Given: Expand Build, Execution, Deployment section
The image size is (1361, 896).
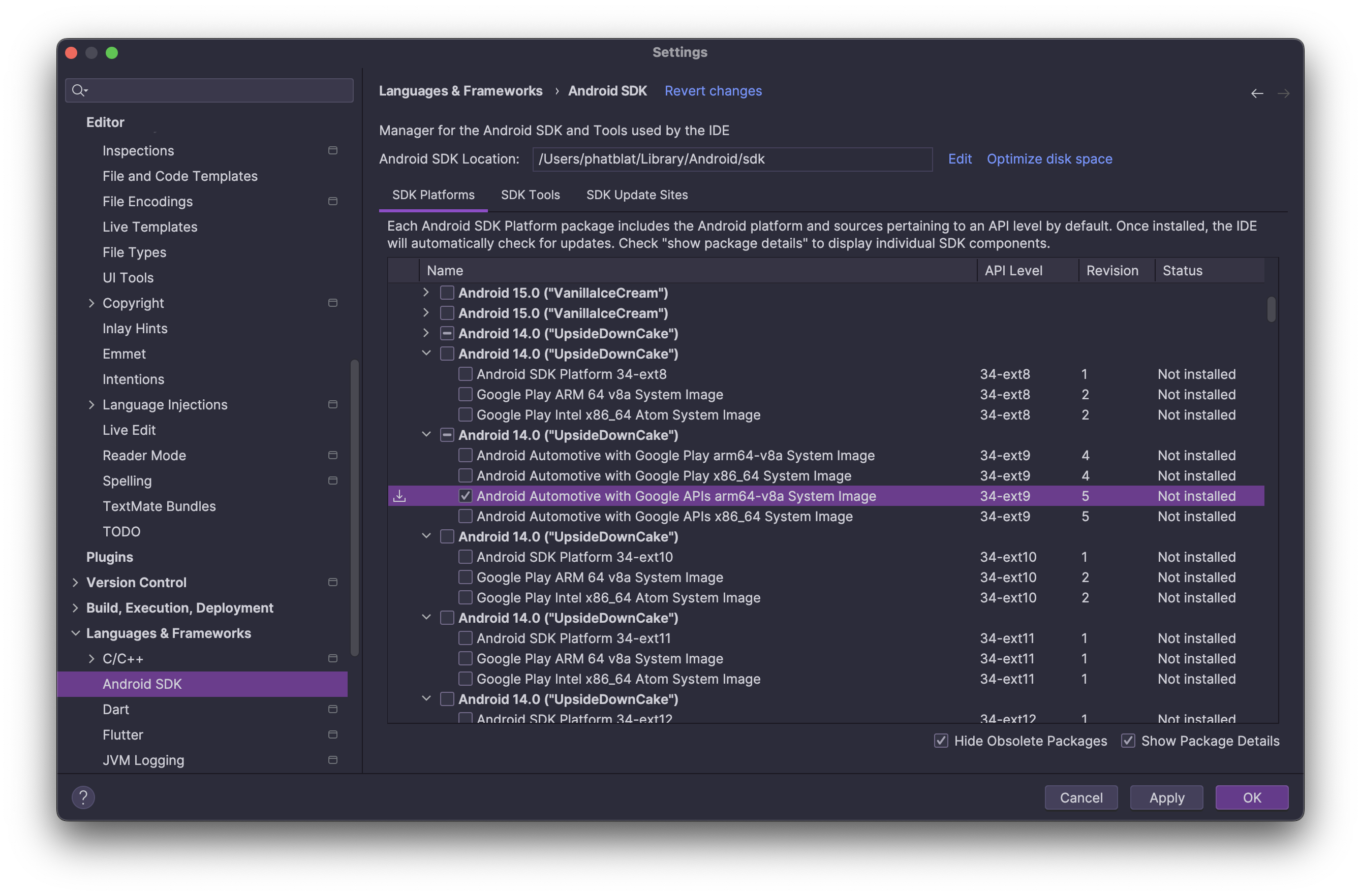Looking at the screenshot, I should [76, 608].
